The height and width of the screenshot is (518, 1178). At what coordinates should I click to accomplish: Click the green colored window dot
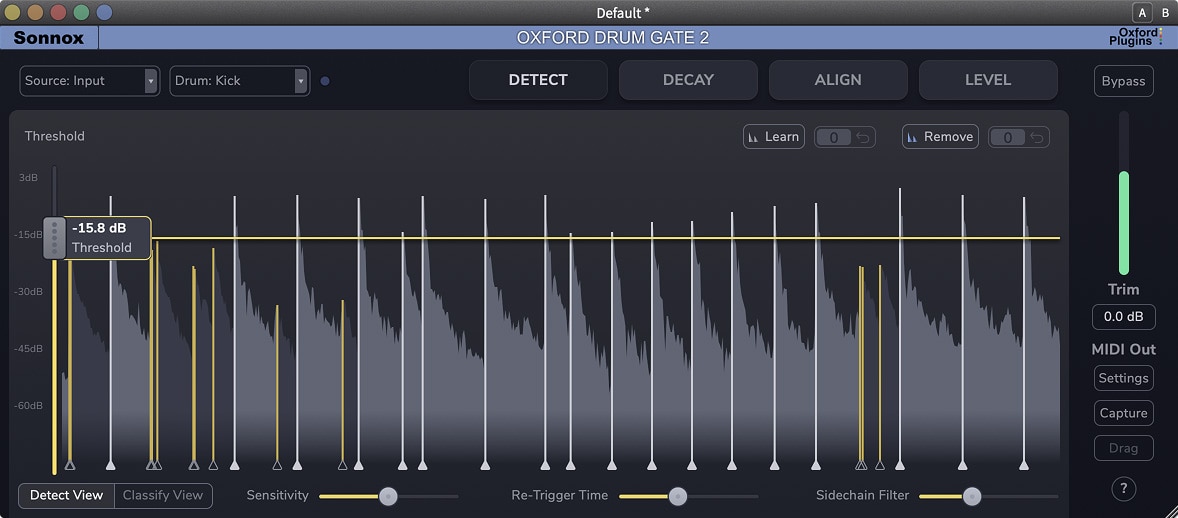tap(81, 12)
